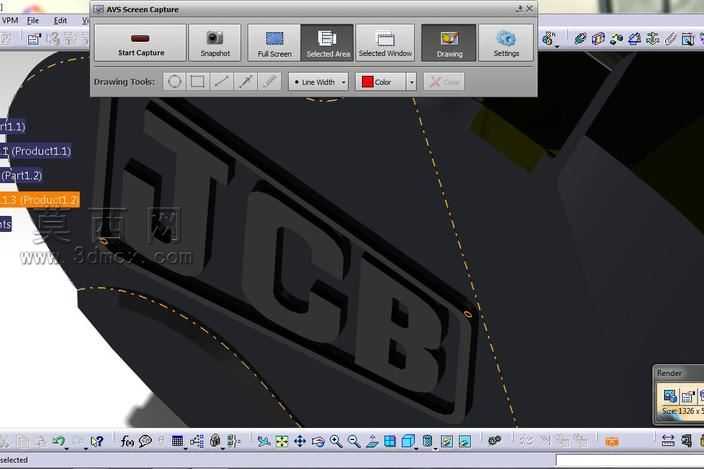This screenshot has height=469, width=704.
Task: Click the undo arrow icon
Action: (58, 441)
